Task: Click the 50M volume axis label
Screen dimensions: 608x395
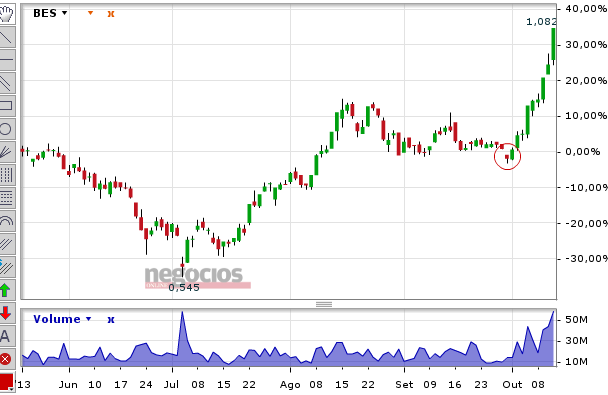Action: [x=577, y=319]
